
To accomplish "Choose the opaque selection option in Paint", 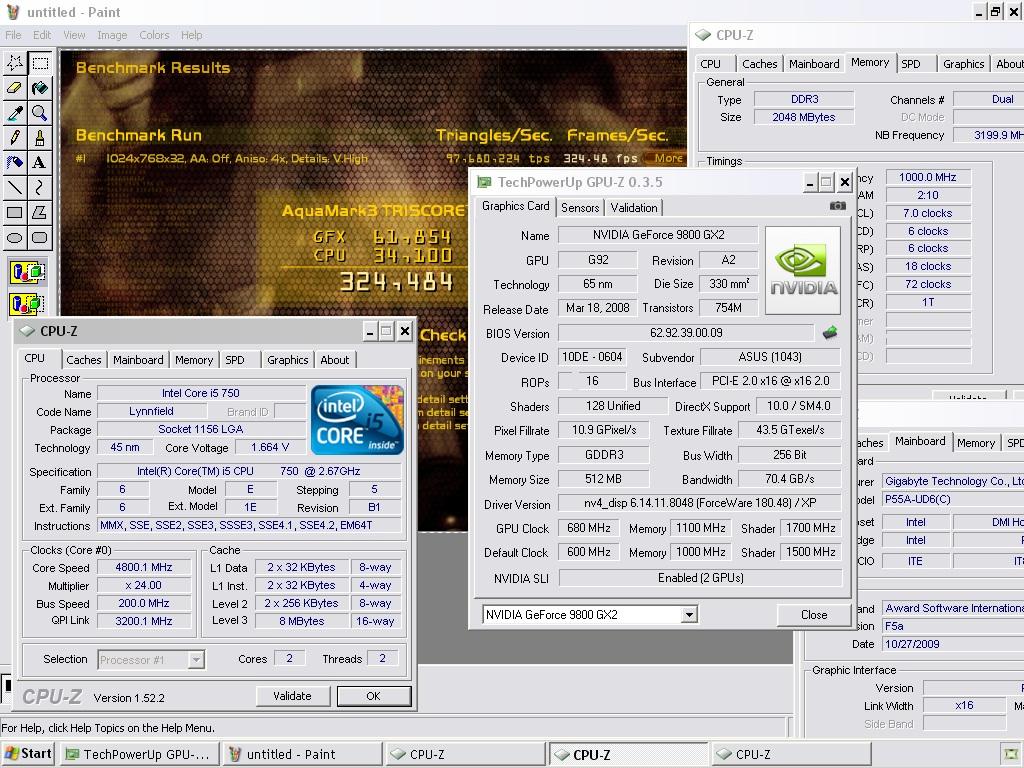I will 27,272.
